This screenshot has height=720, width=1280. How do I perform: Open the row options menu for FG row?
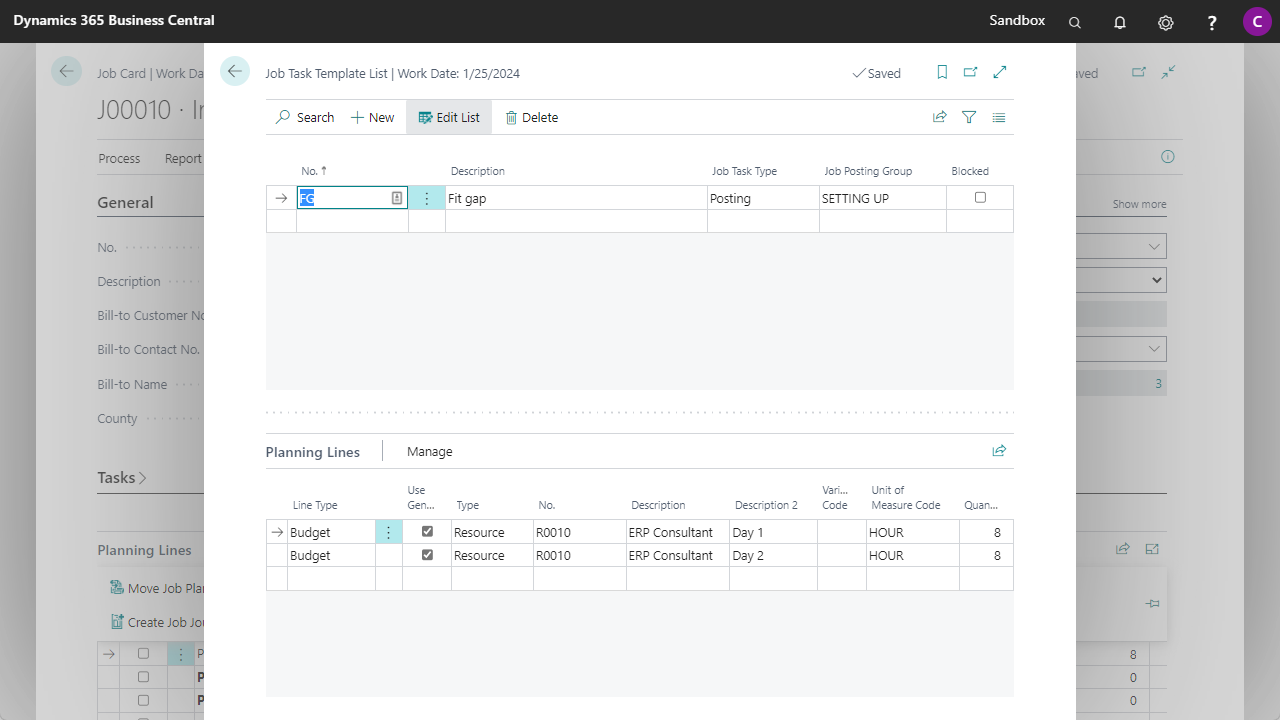(x=427, y=198)
